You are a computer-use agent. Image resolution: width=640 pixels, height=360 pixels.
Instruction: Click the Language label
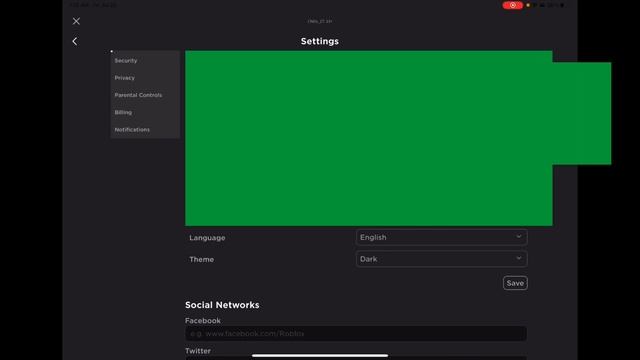207,238
